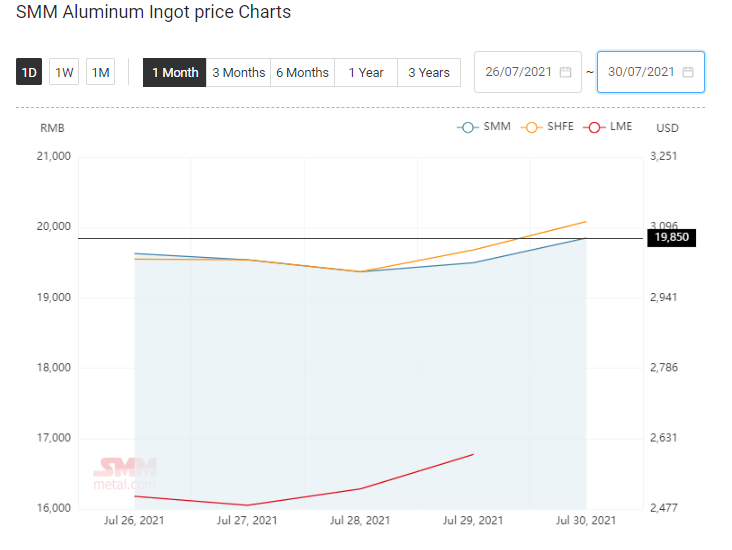Toggle the SMM series legend marker
Image resolution: width=732 pixels, height=550 pixels.
[x=468, y=127]
